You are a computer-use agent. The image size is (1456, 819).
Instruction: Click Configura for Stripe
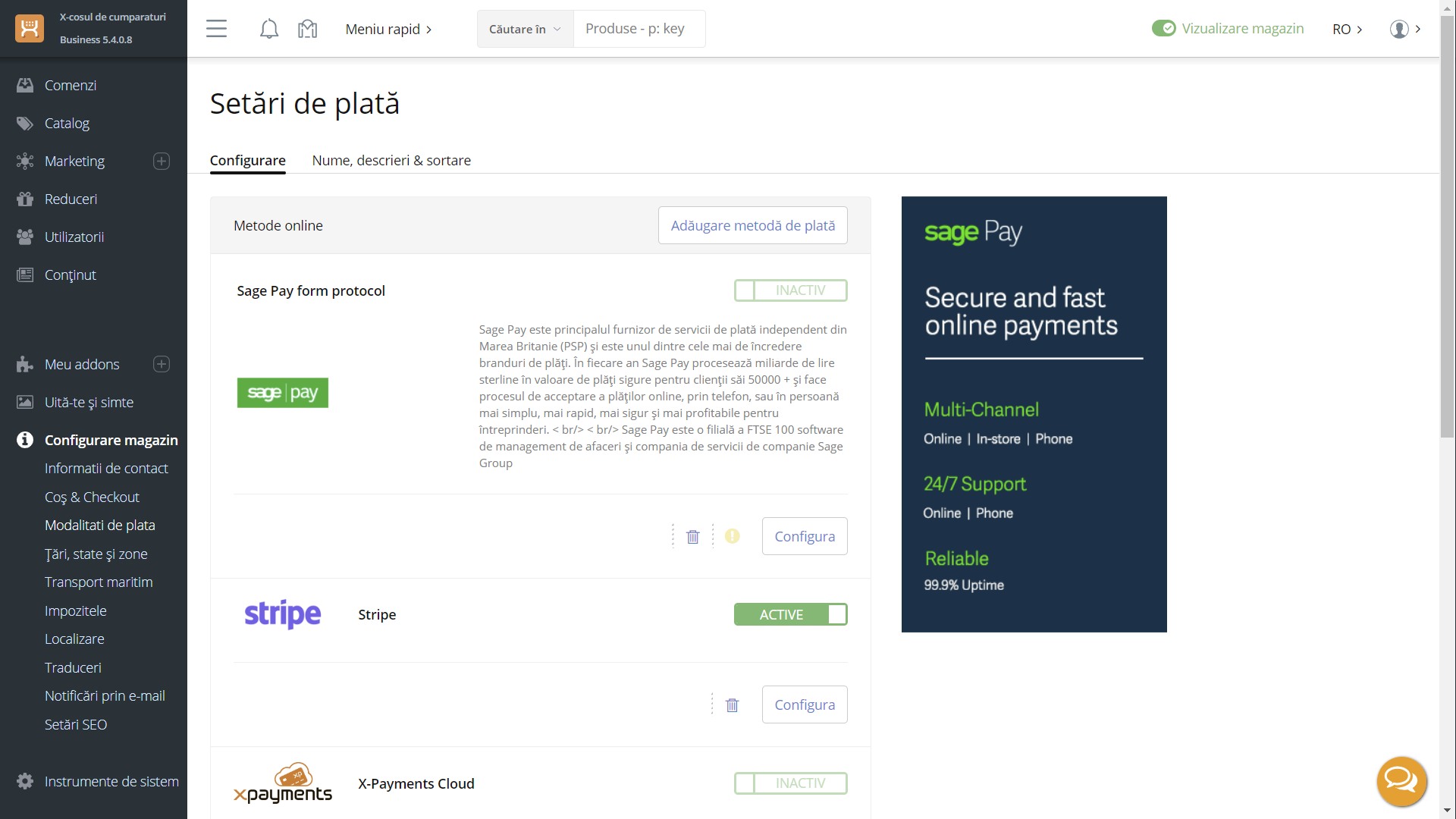click(x=805, y=704)
